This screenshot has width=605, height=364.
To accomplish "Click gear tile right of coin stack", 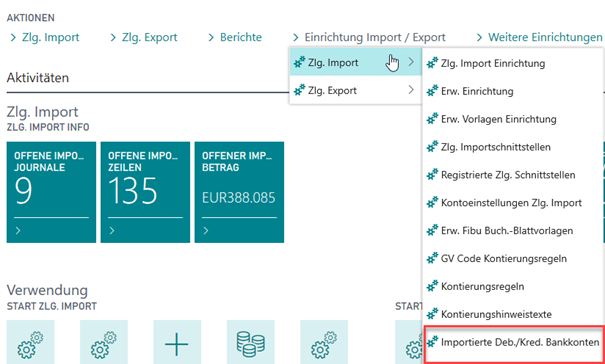I will pos(324,342).
